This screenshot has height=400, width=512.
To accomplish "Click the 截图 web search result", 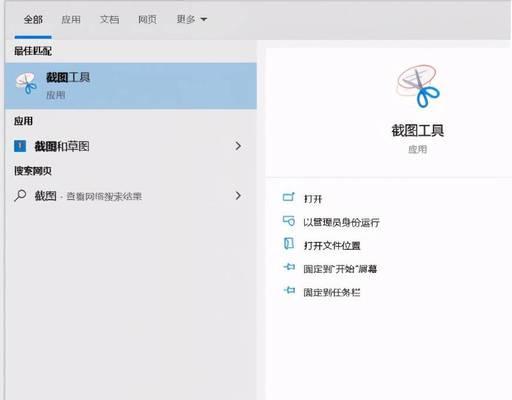I will [131, 196].
